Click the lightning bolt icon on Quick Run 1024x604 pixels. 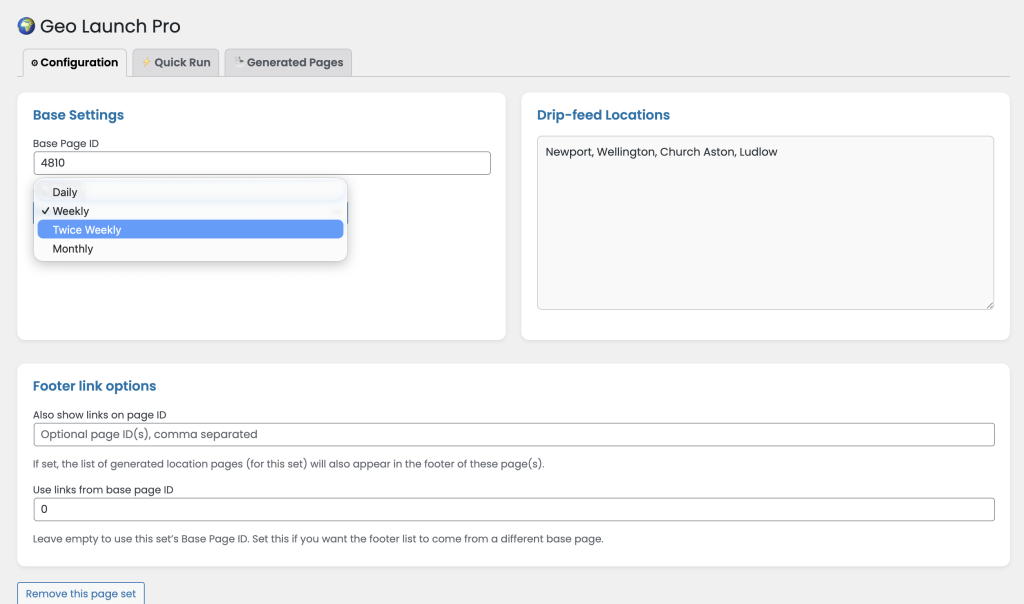146,62
